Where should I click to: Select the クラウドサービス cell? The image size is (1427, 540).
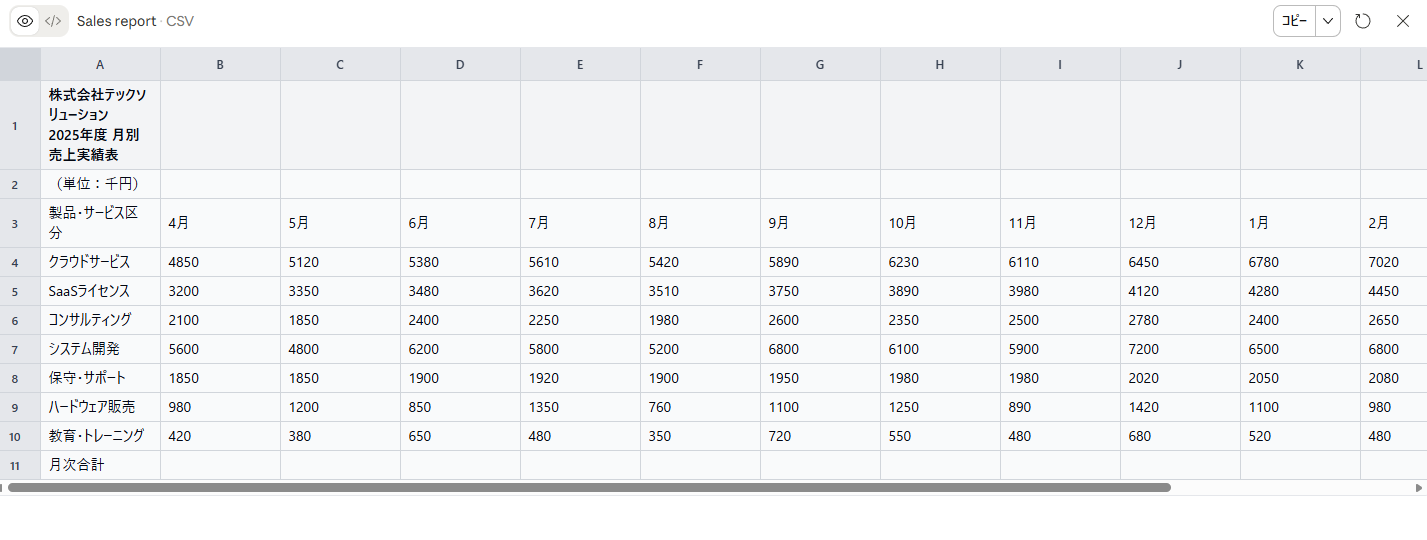[x=100, y=262]
